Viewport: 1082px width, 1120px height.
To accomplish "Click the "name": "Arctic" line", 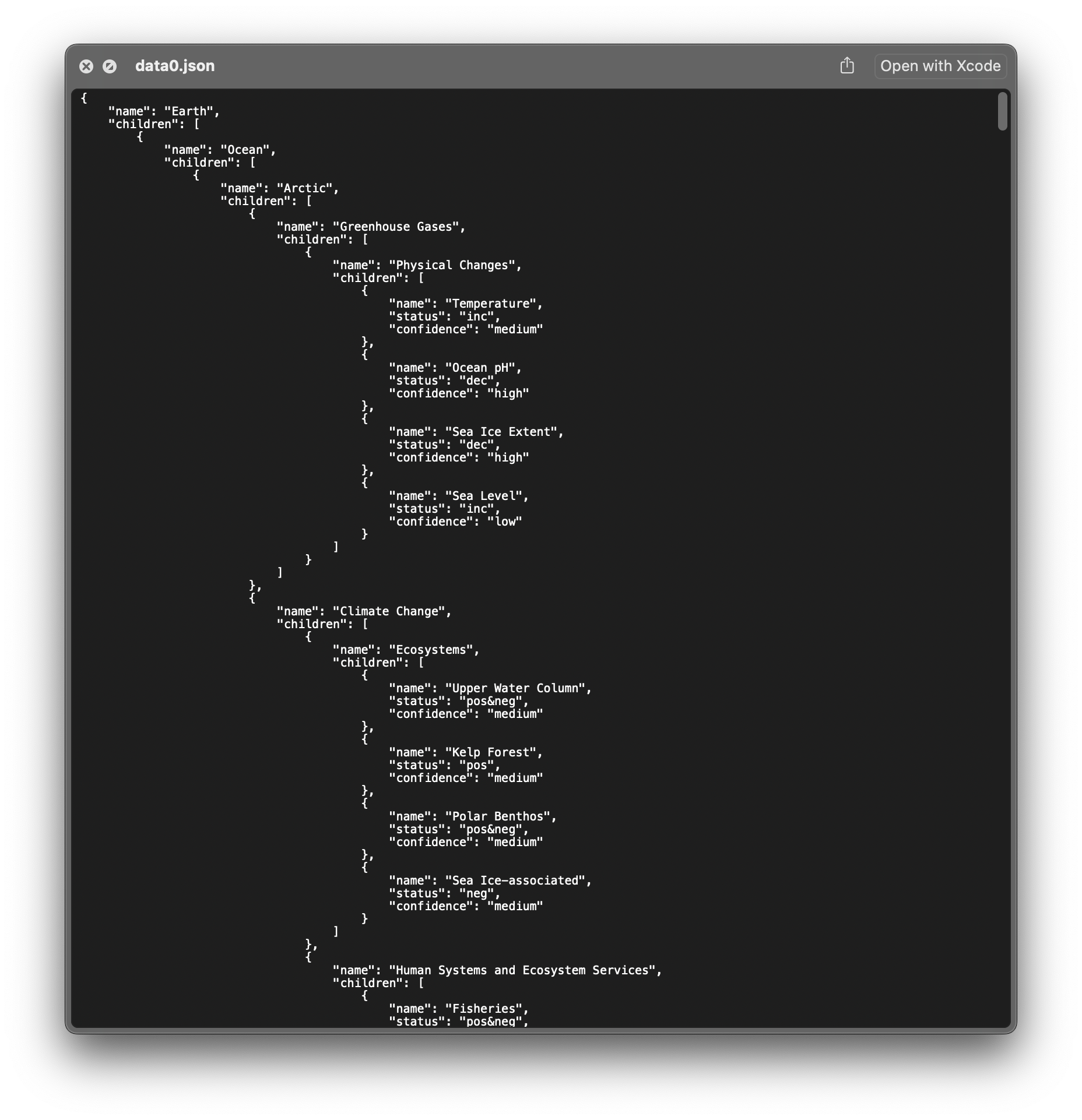I will 279,188.
